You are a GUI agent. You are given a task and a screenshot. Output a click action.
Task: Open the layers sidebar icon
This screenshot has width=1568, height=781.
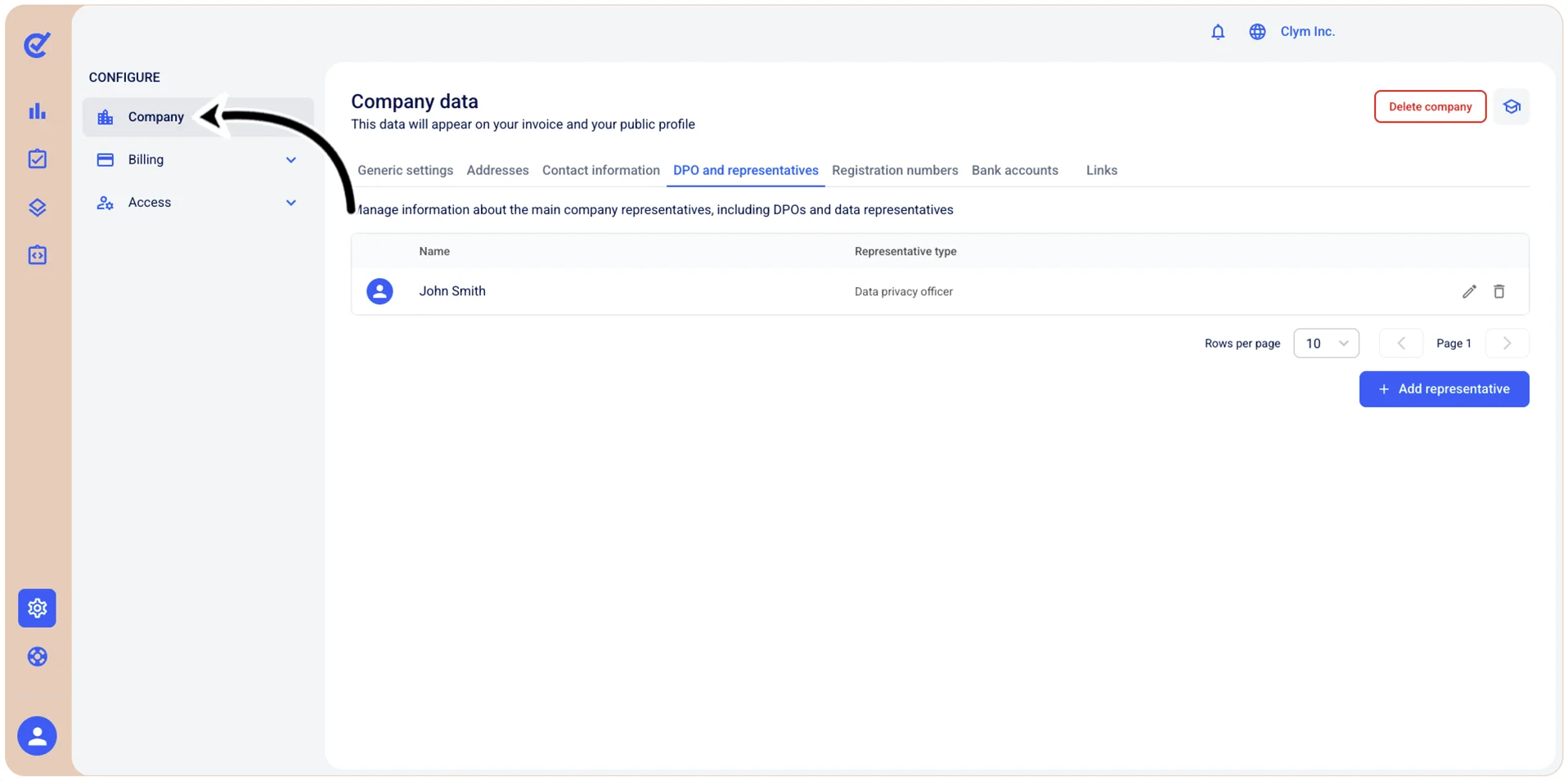point(37,207)
